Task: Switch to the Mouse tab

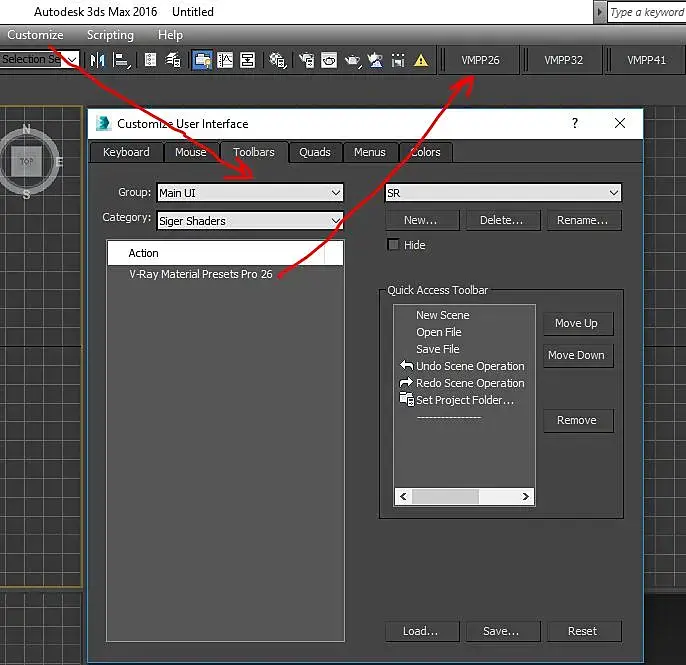Action: click(x=191, y=152)
